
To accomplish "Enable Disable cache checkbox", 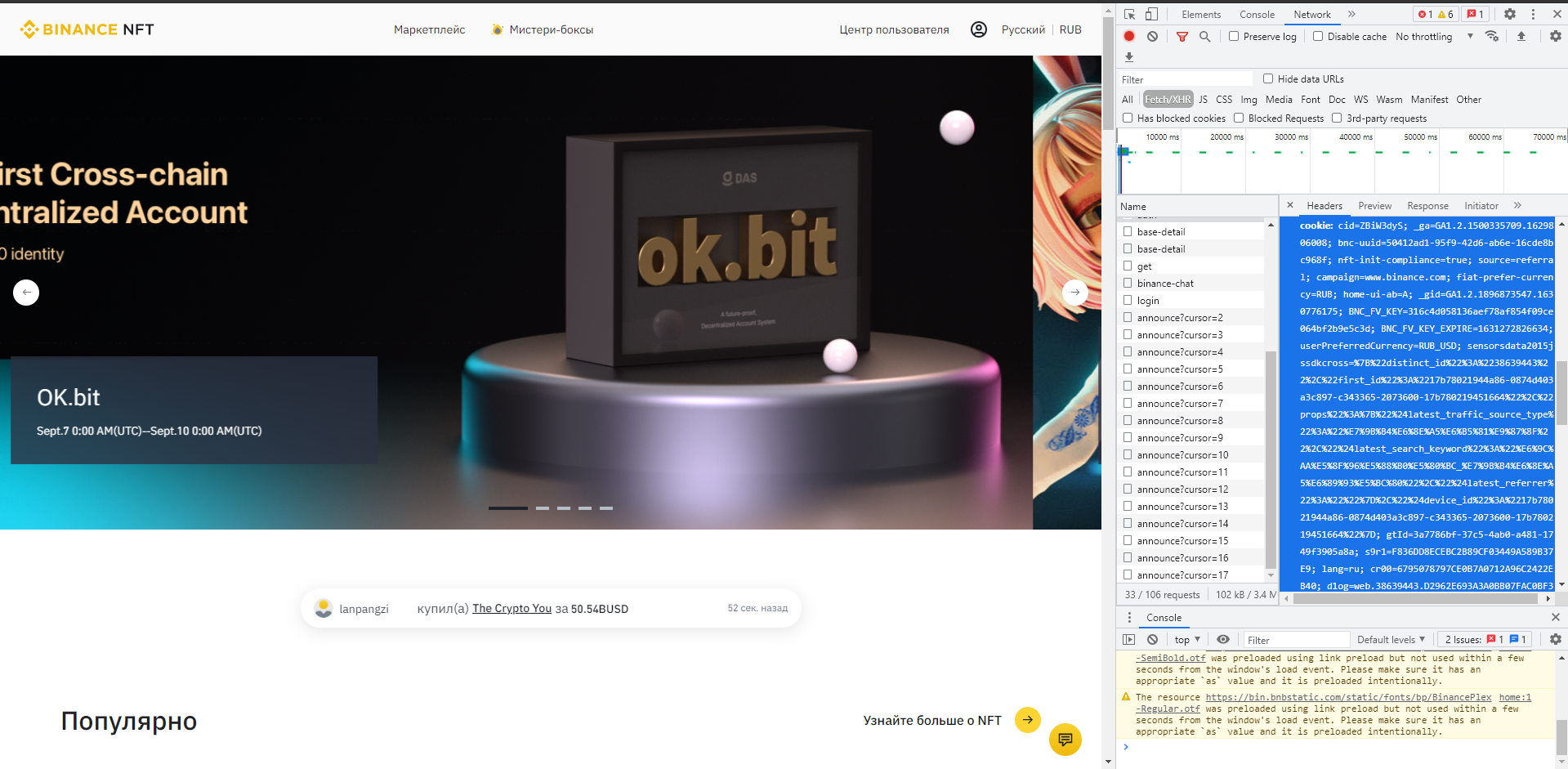I will [x=1318, y=36].
